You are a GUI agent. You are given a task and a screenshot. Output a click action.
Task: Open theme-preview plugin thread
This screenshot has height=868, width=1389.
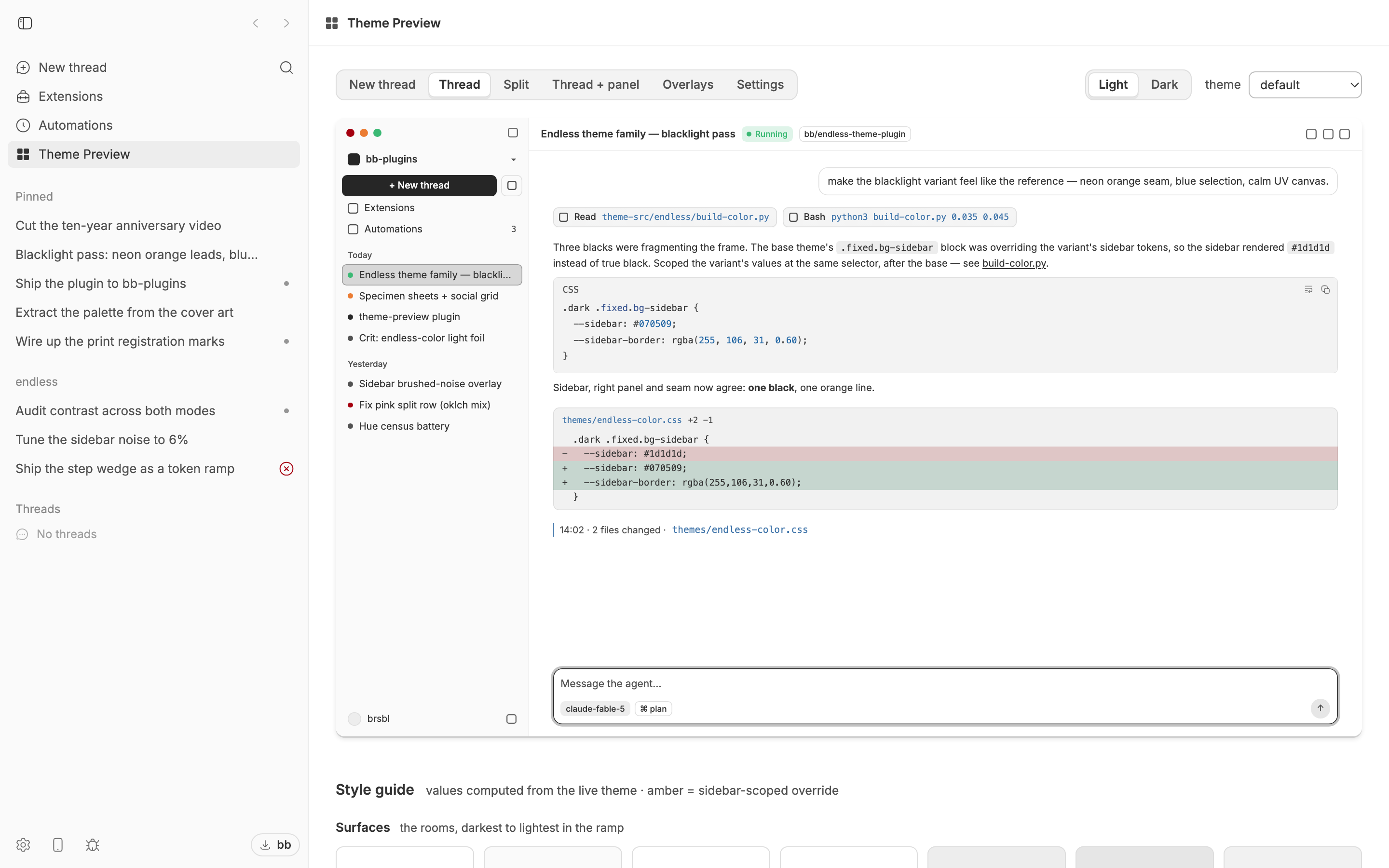pyautogui.click(x=432, y=317)
